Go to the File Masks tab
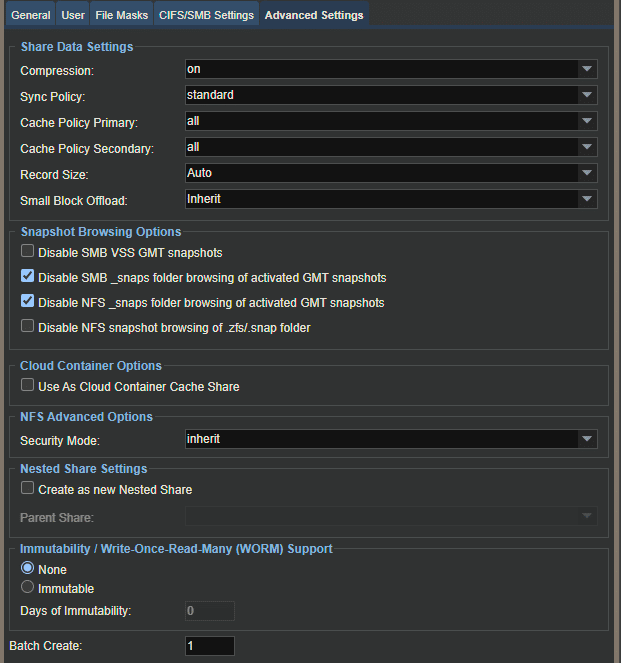Viewport: 621px width, 663px height. pos(121,15)
